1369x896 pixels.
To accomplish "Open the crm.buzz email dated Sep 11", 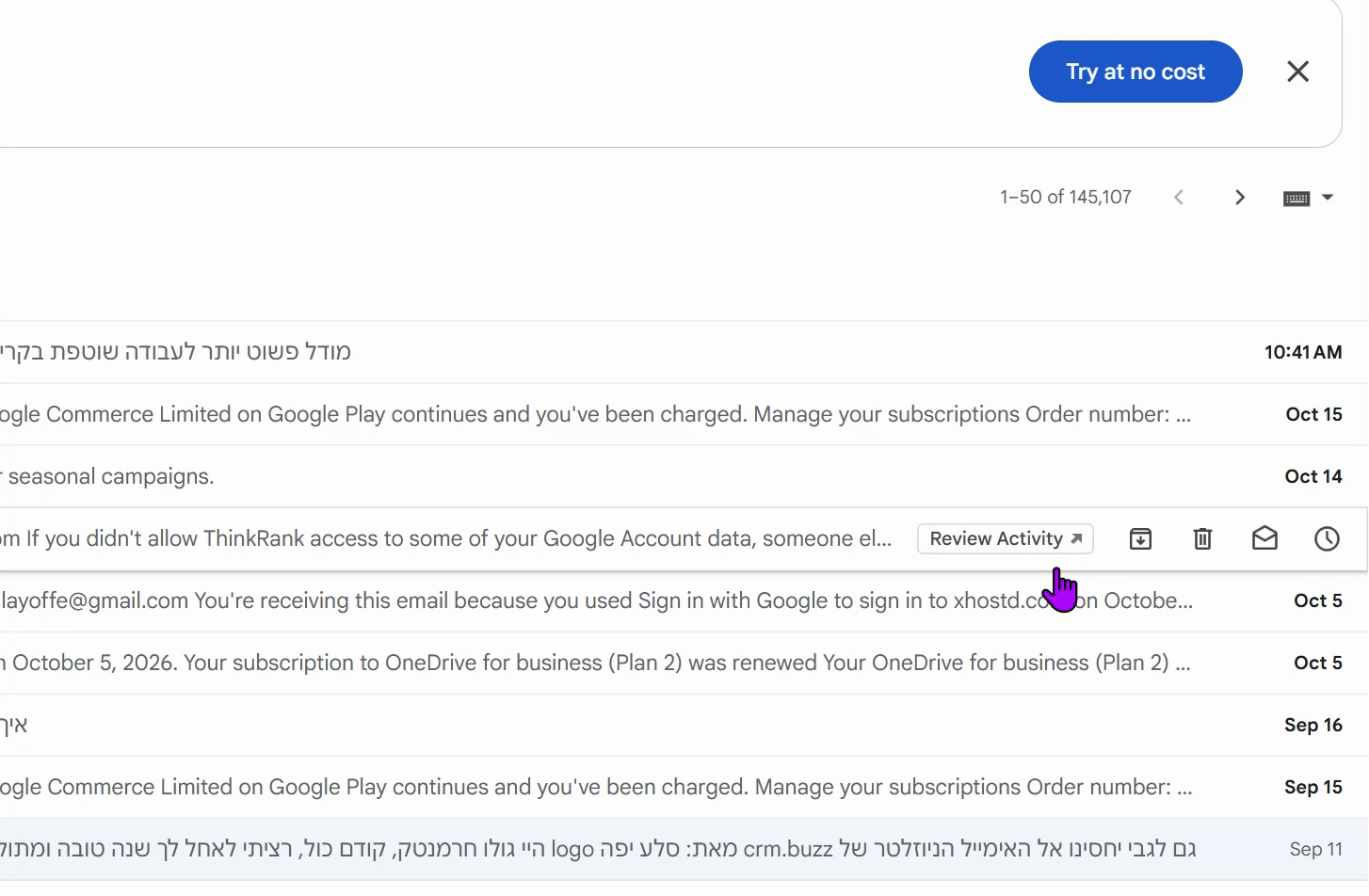I will [x=684, y=849].
